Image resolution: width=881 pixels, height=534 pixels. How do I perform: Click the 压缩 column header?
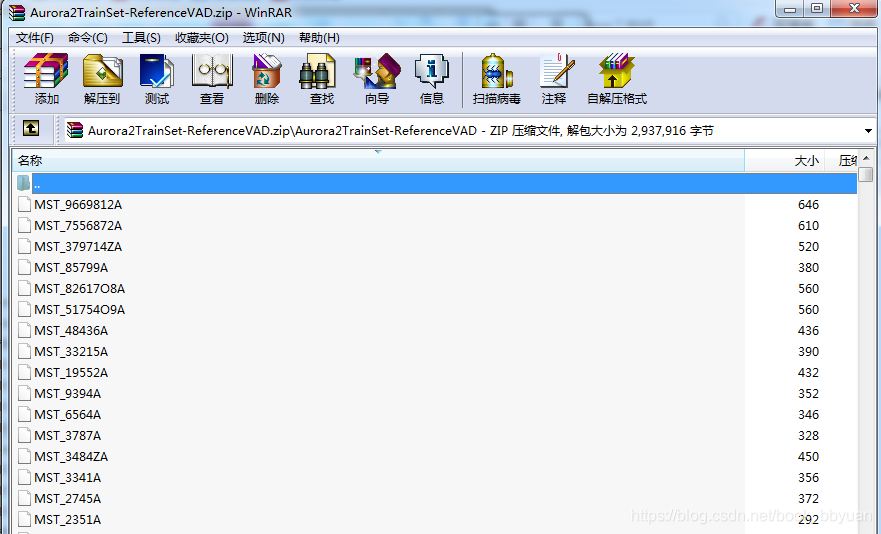[841, 161]
